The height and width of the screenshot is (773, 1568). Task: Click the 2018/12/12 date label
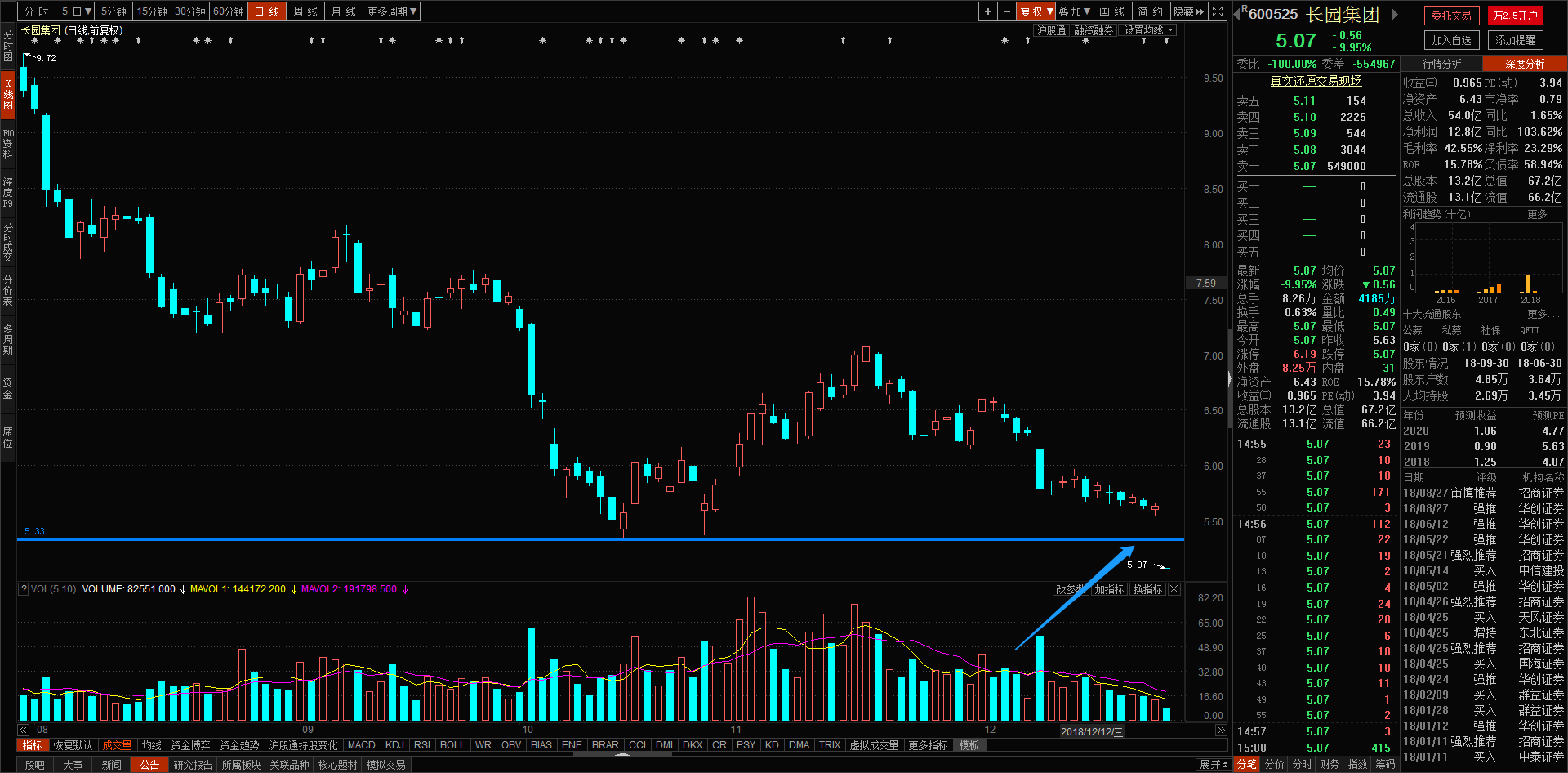(1092, 731)
